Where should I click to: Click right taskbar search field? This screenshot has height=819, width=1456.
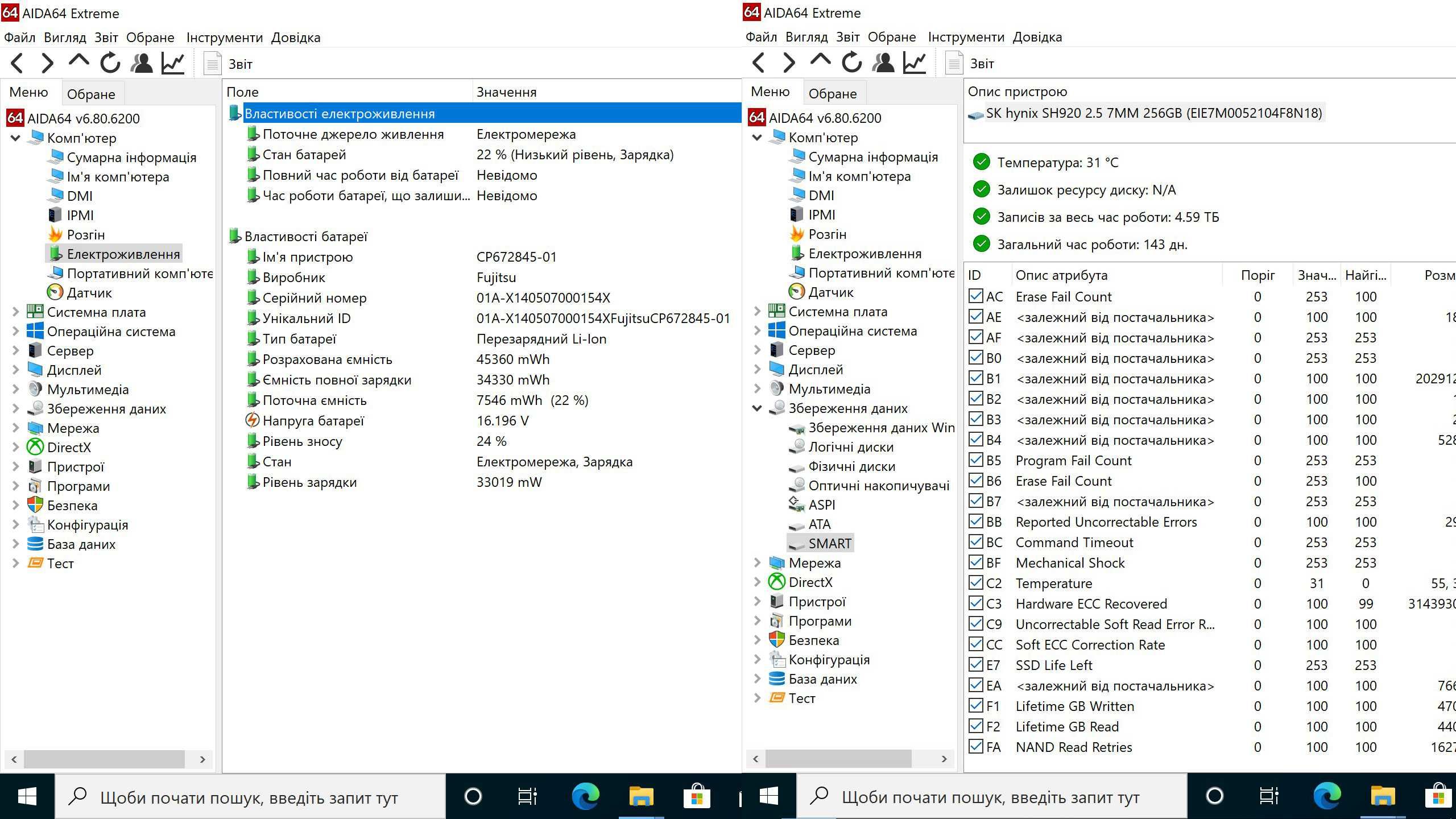pyautogui.click(x=992, y=796)
